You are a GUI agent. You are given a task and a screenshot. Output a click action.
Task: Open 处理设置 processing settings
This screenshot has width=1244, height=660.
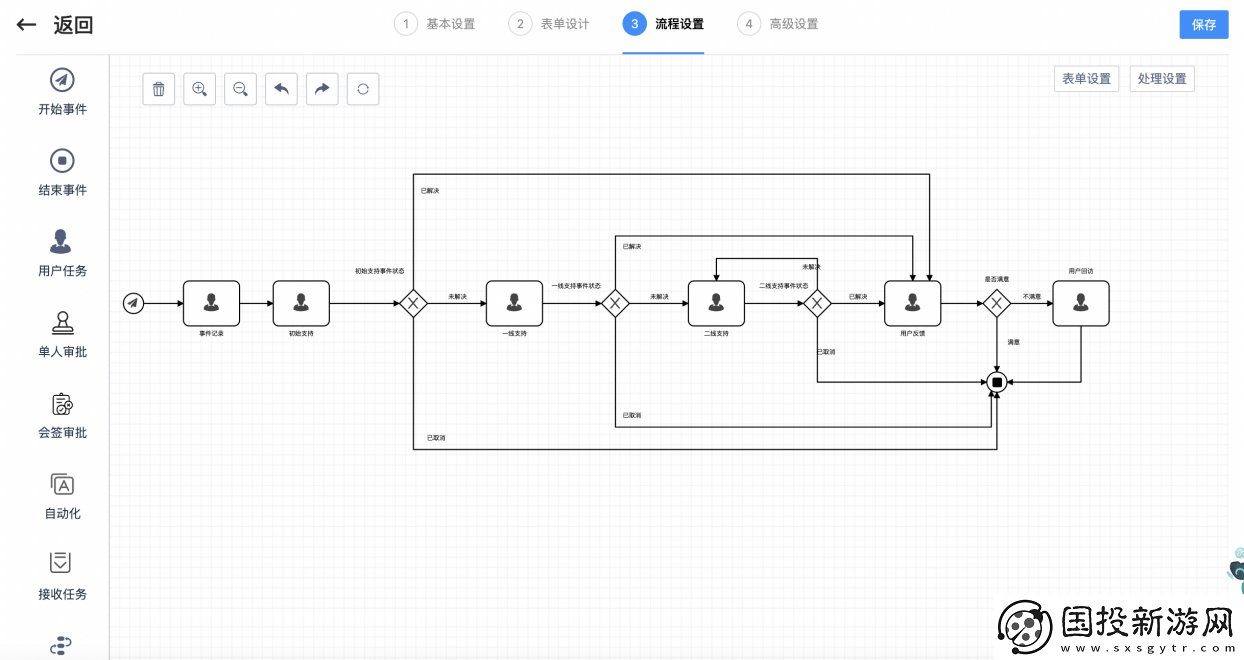click(1162, 78)
